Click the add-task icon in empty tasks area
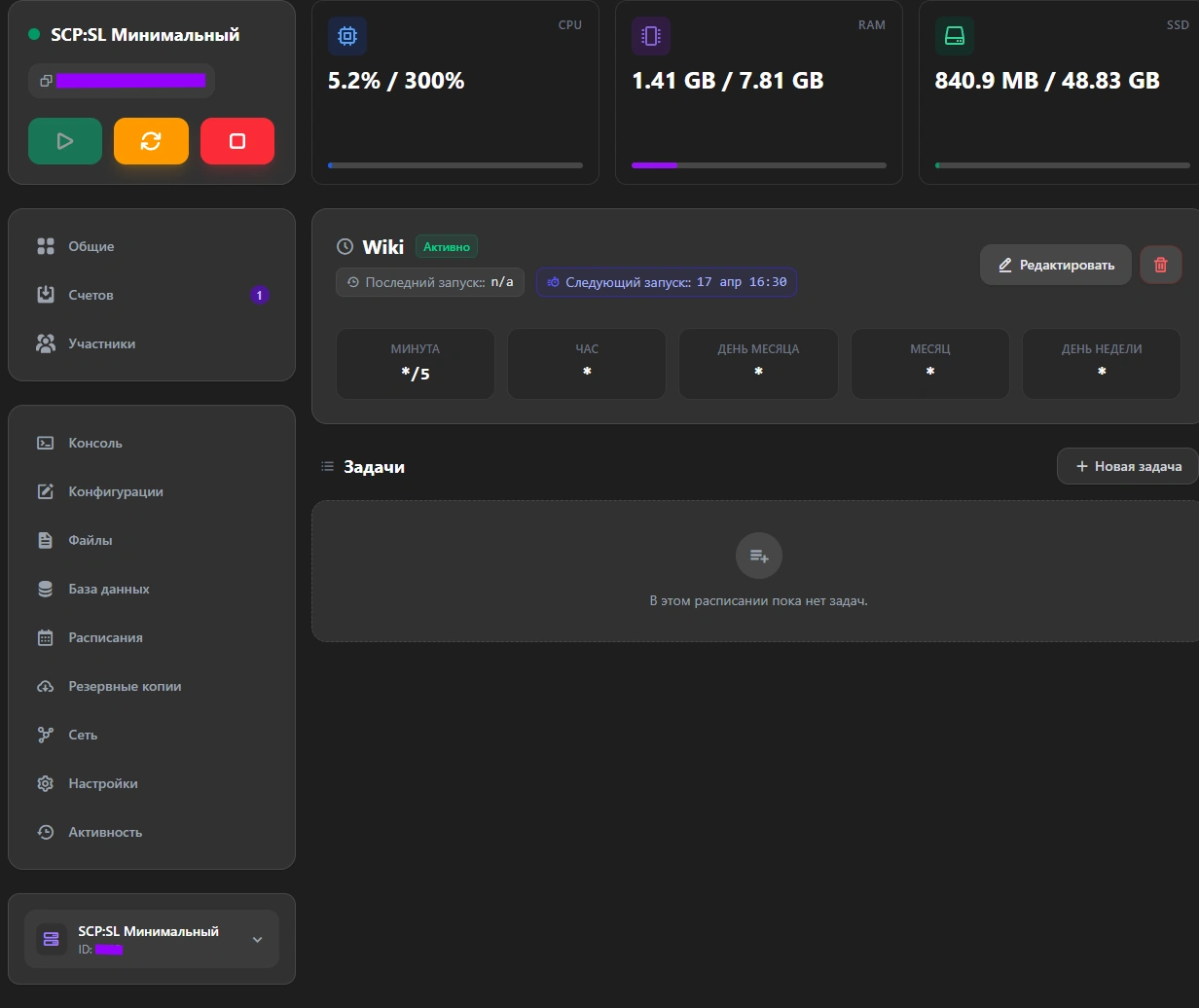The image size is (1199, 1008). [x=759, y=557]
